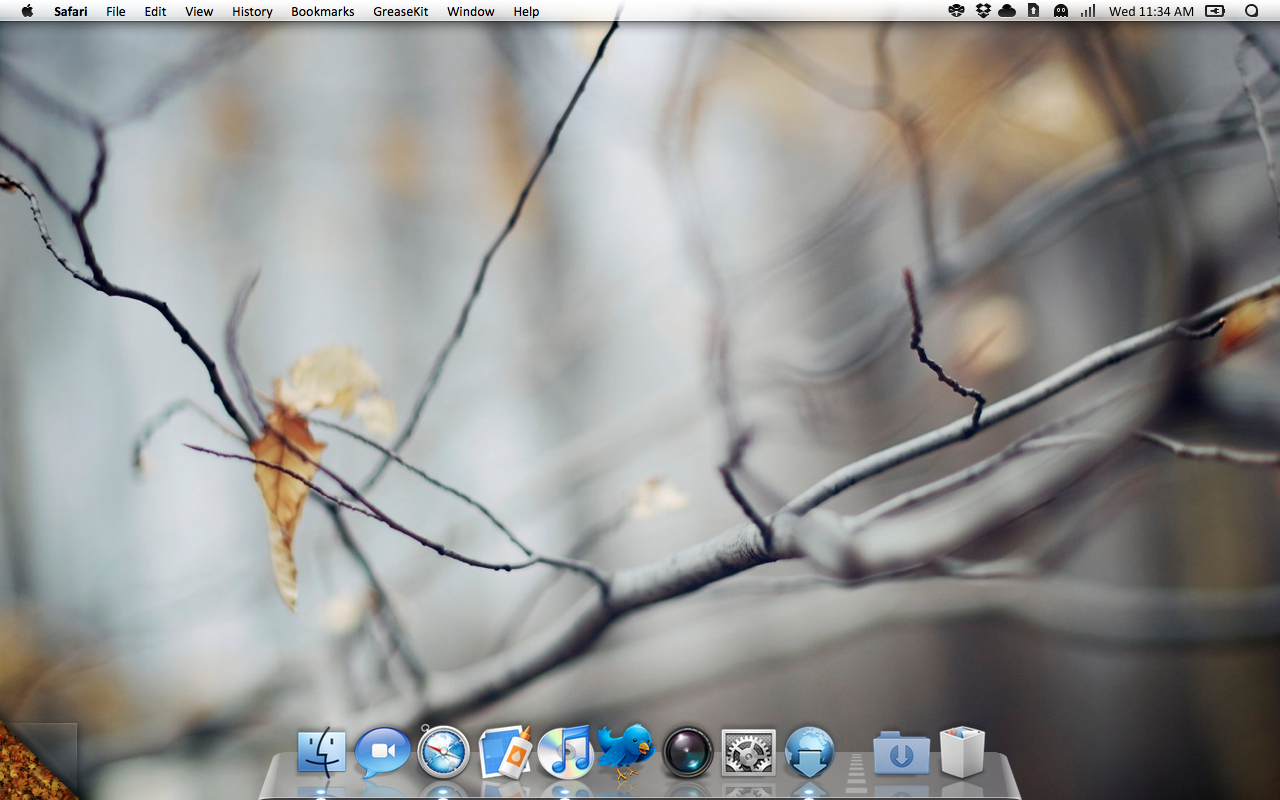Open the Apple menu
The height and width of the screenshot is (800, 1280).
(27, 11)
